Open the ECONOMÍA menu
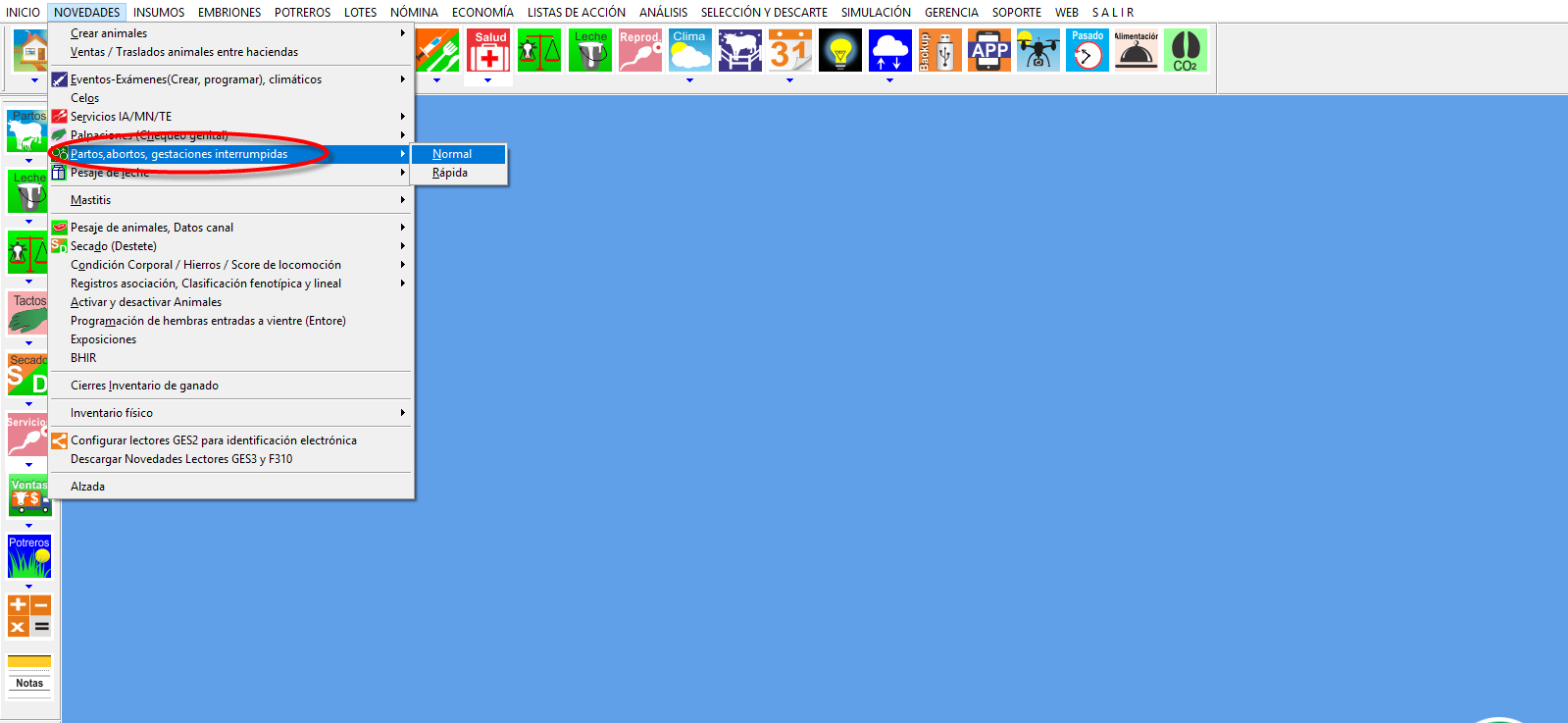The image size is (1568, 723). tap(482, 12)
